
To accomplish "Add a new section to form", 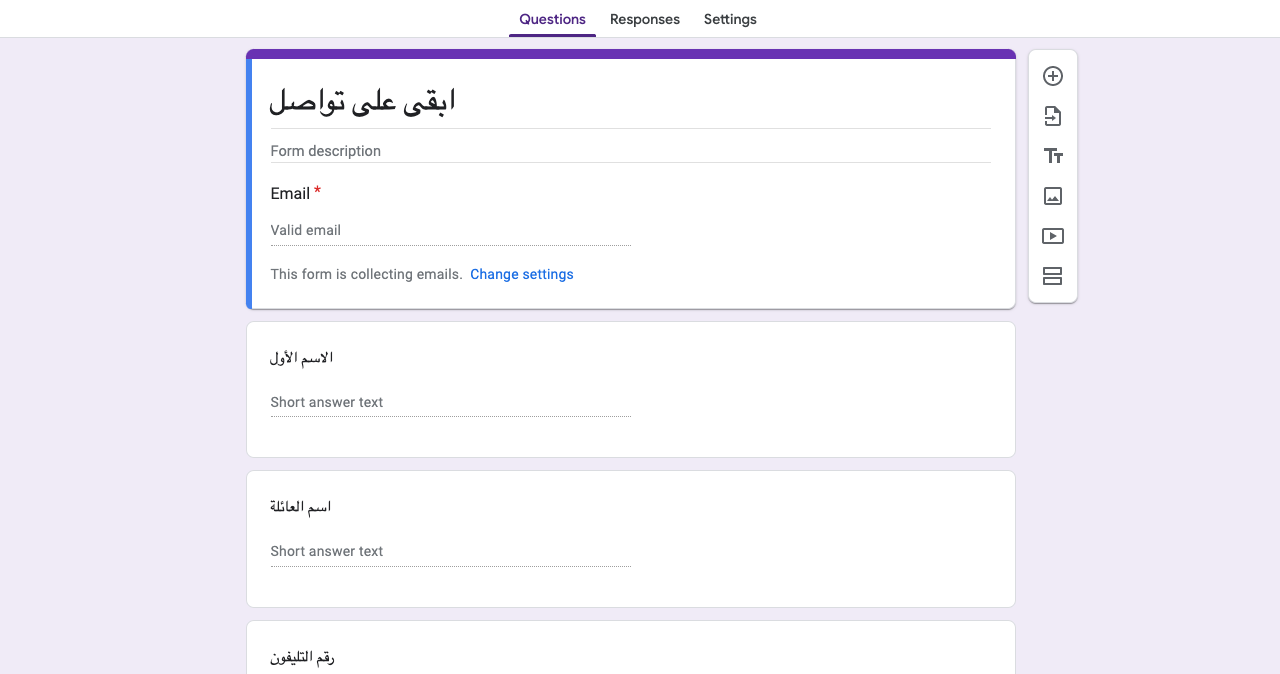I will (x=1052, y=276).
